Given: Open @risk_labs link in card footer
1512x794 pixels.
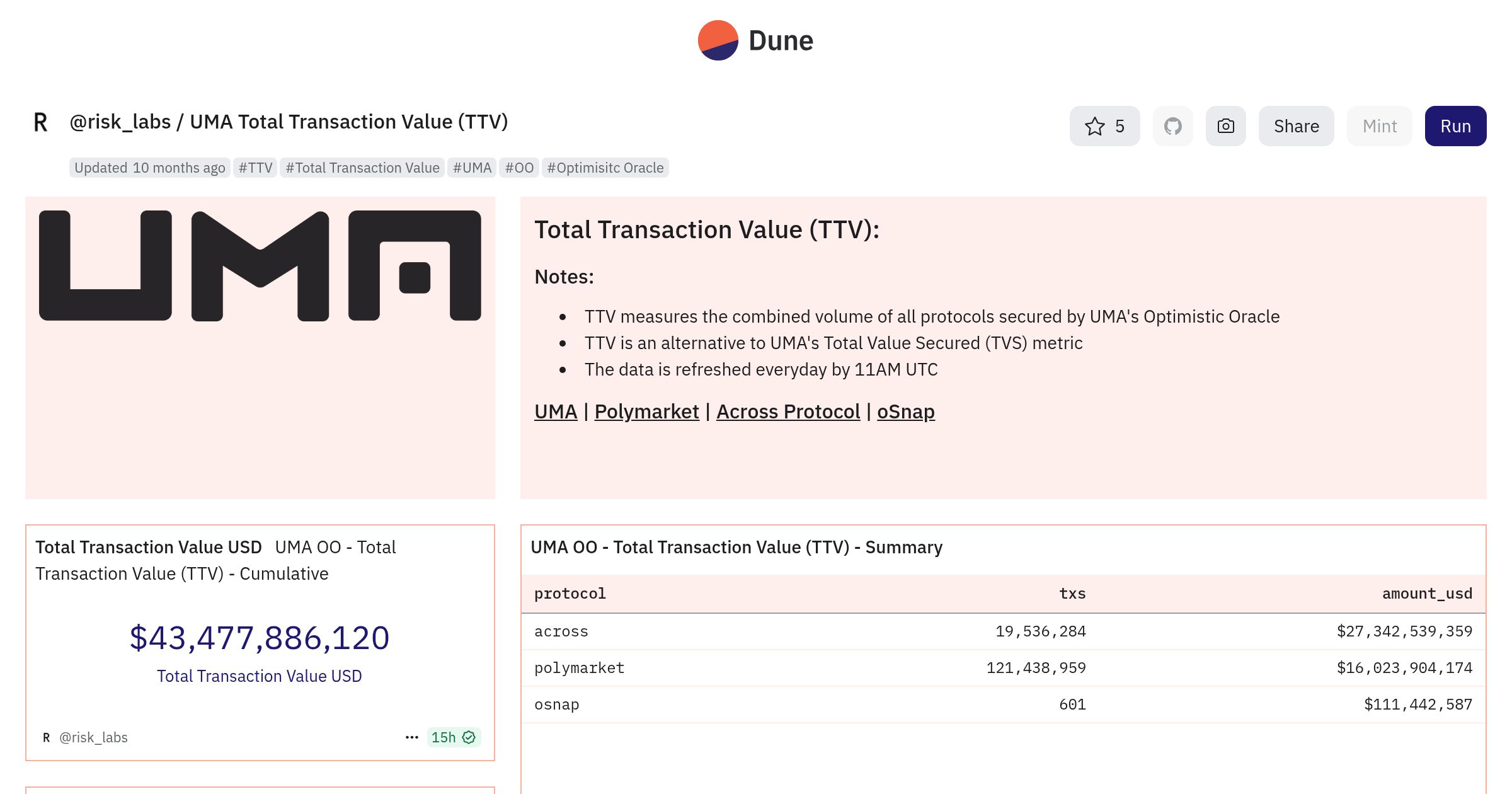Looking at the screenshot, I should [93, 737].
